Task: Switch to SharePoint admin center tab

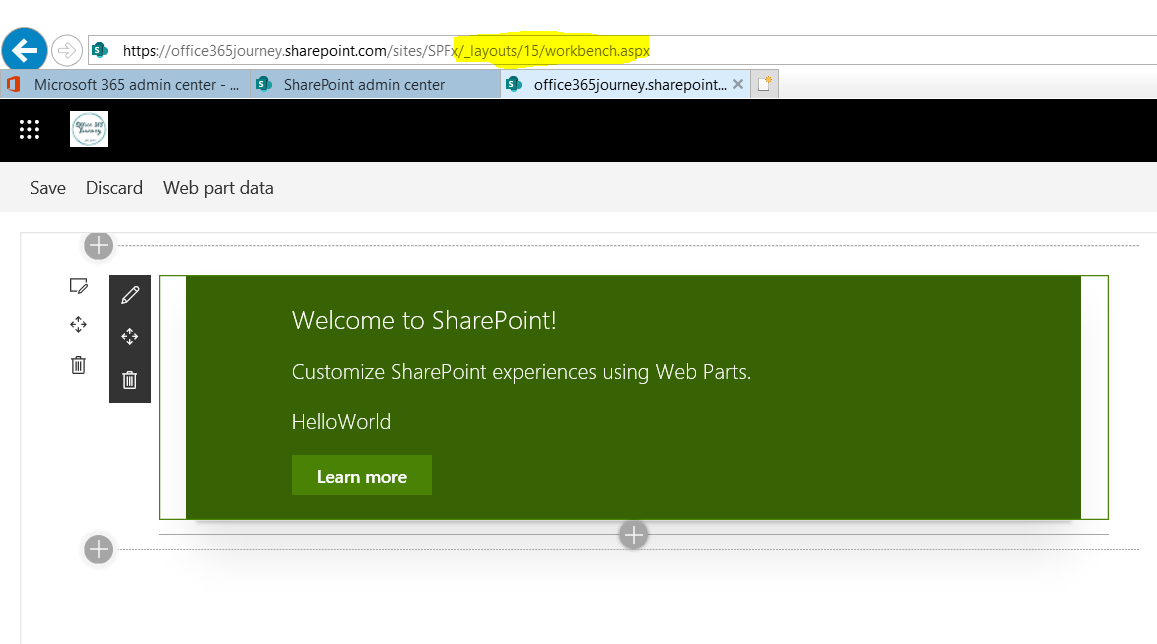Action: (376, 85)
